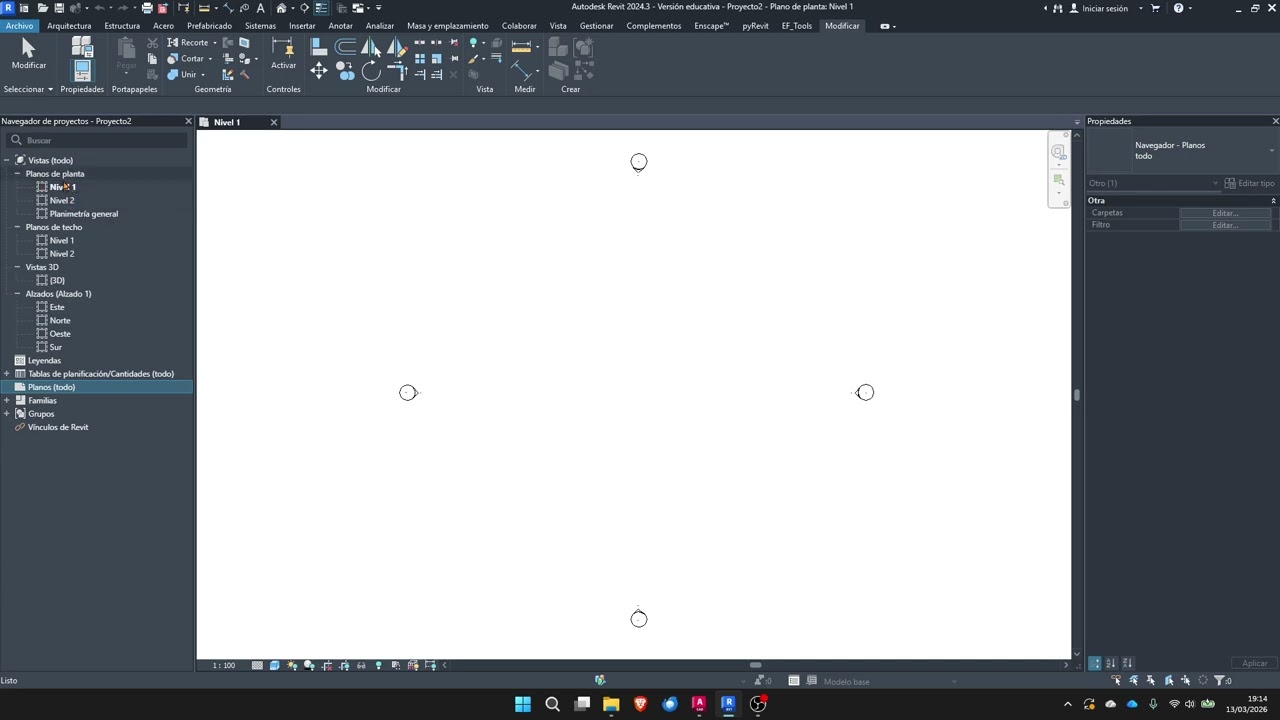This screenshot has width=1280, height=720.
Task: Toggle show crop region icon
Action: (344, 665)
